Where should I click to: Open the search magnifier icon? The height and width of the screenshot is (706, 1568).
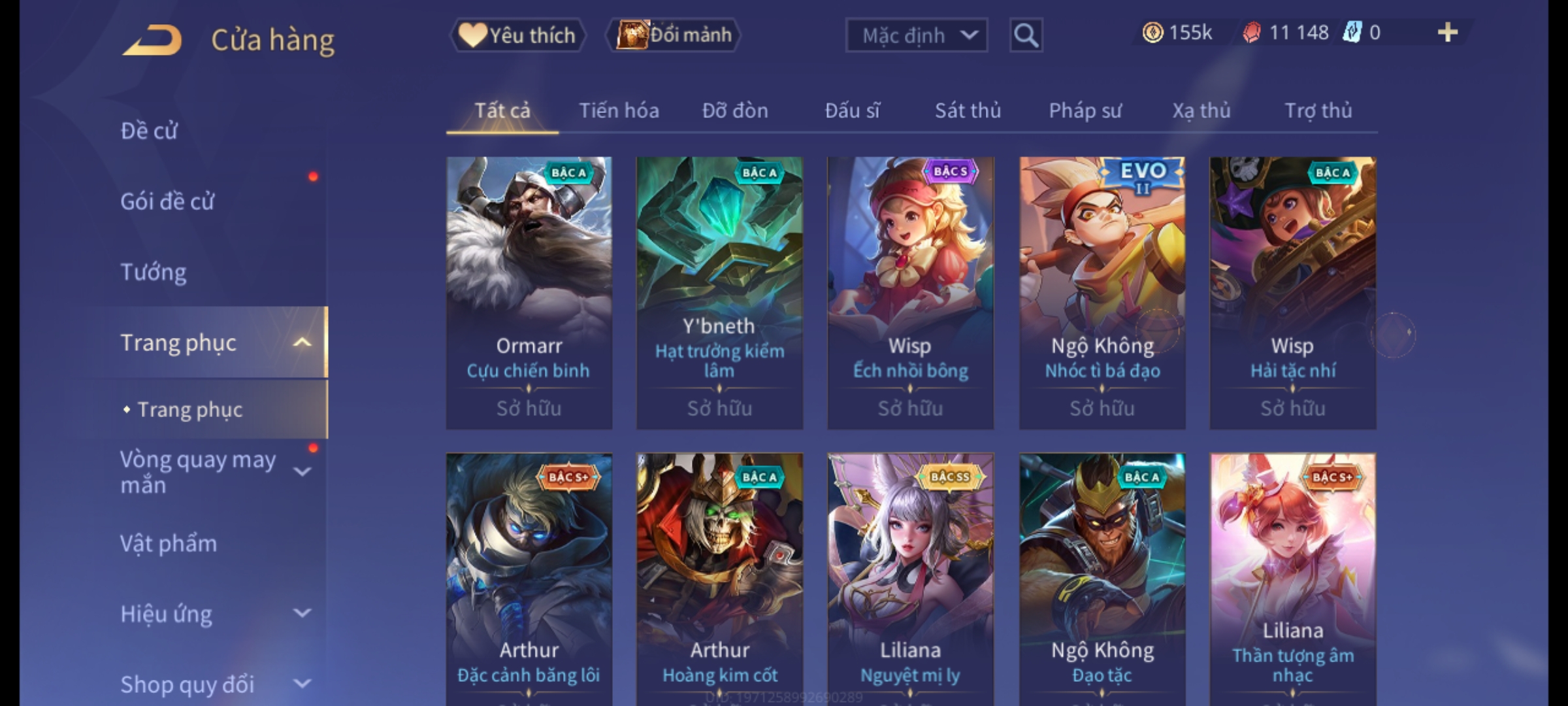coord(1026,35)
